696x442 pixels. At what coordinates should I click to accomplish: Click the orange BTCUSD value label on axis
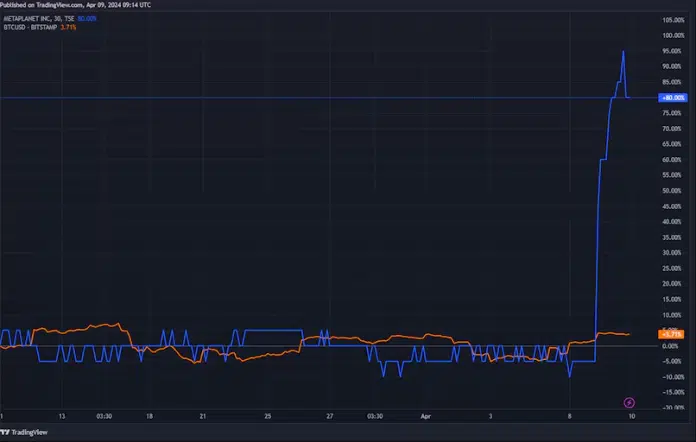(x=671, y=333)
